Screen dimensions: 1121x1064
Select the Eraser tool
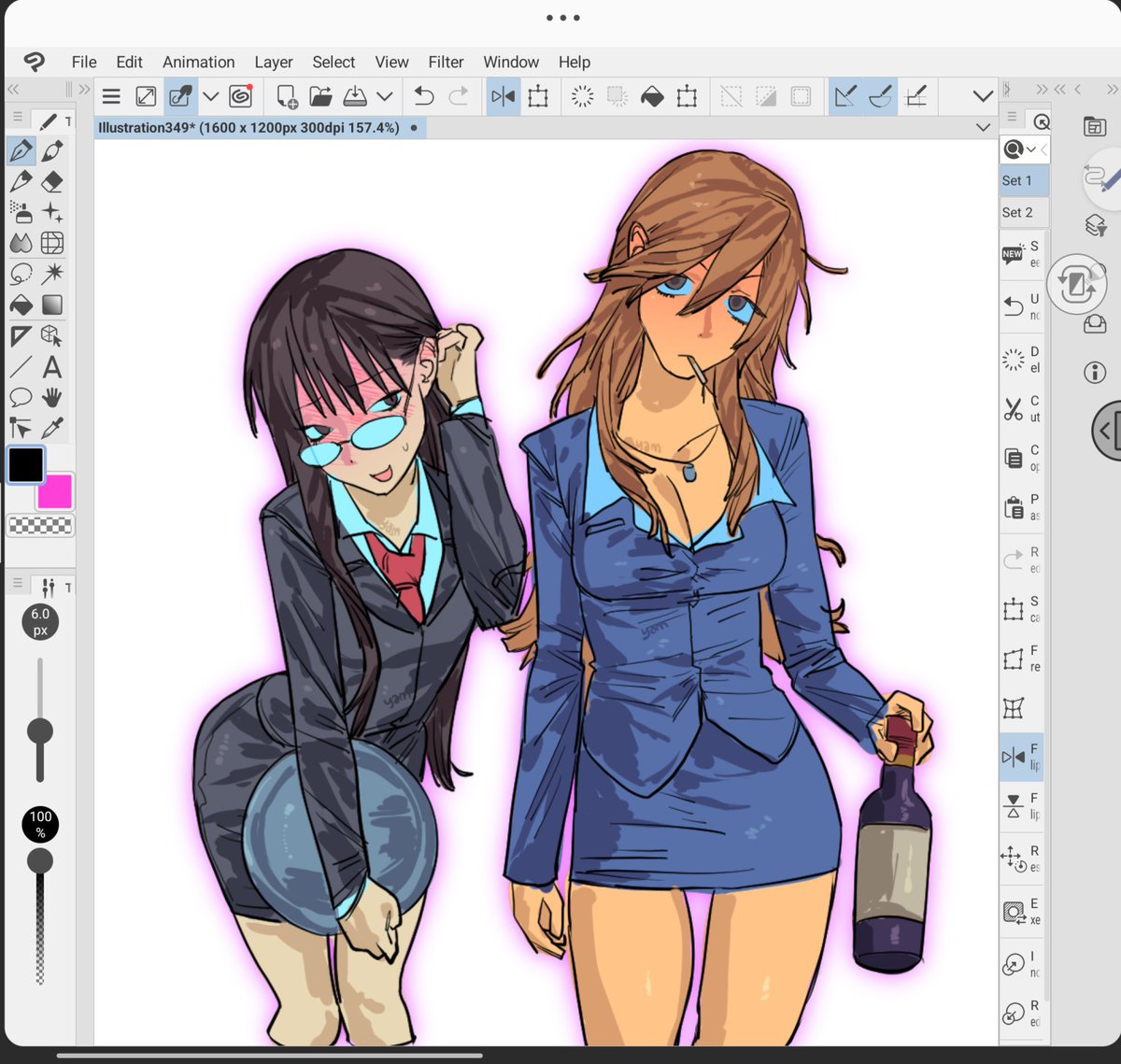tap(52, 181)
